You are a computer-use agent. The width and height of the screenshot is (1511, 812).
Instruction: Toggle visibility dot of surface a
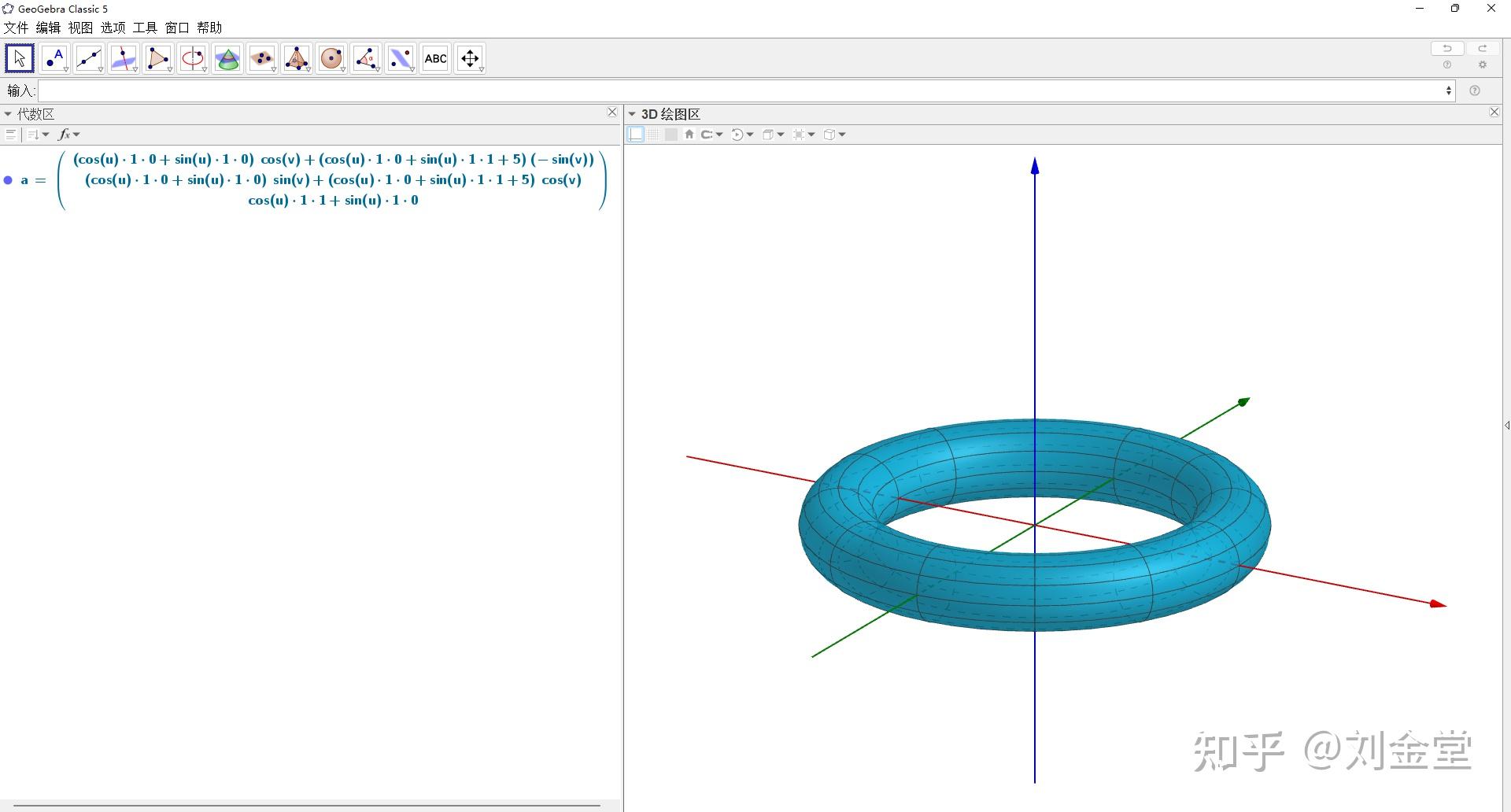tap(9, 180)
